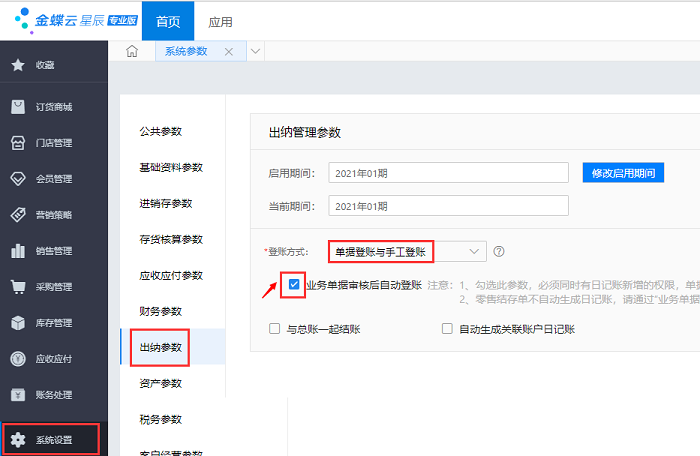The height and width of the screenshot is (456, 700).
Task: Open 基础资料参数 in the parameter list
Action: pos(171,167)
